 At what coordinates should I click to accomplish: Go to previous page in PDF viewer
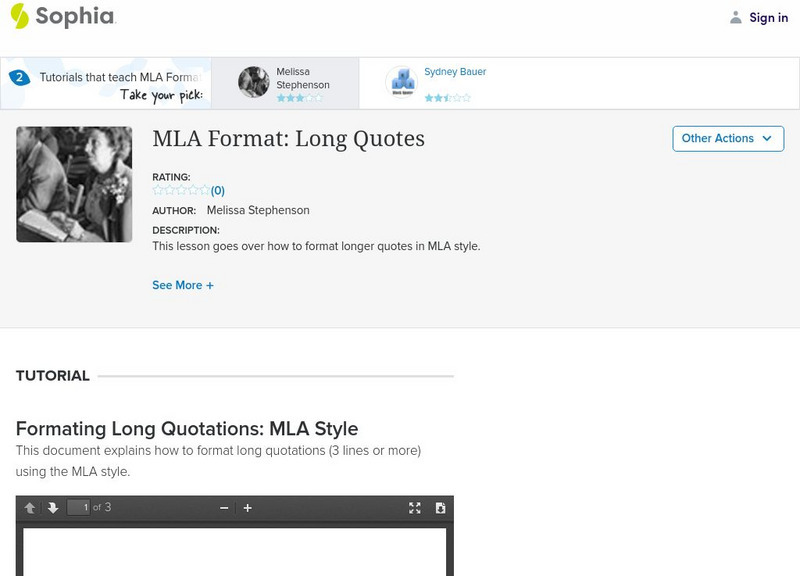coord(30,508)
